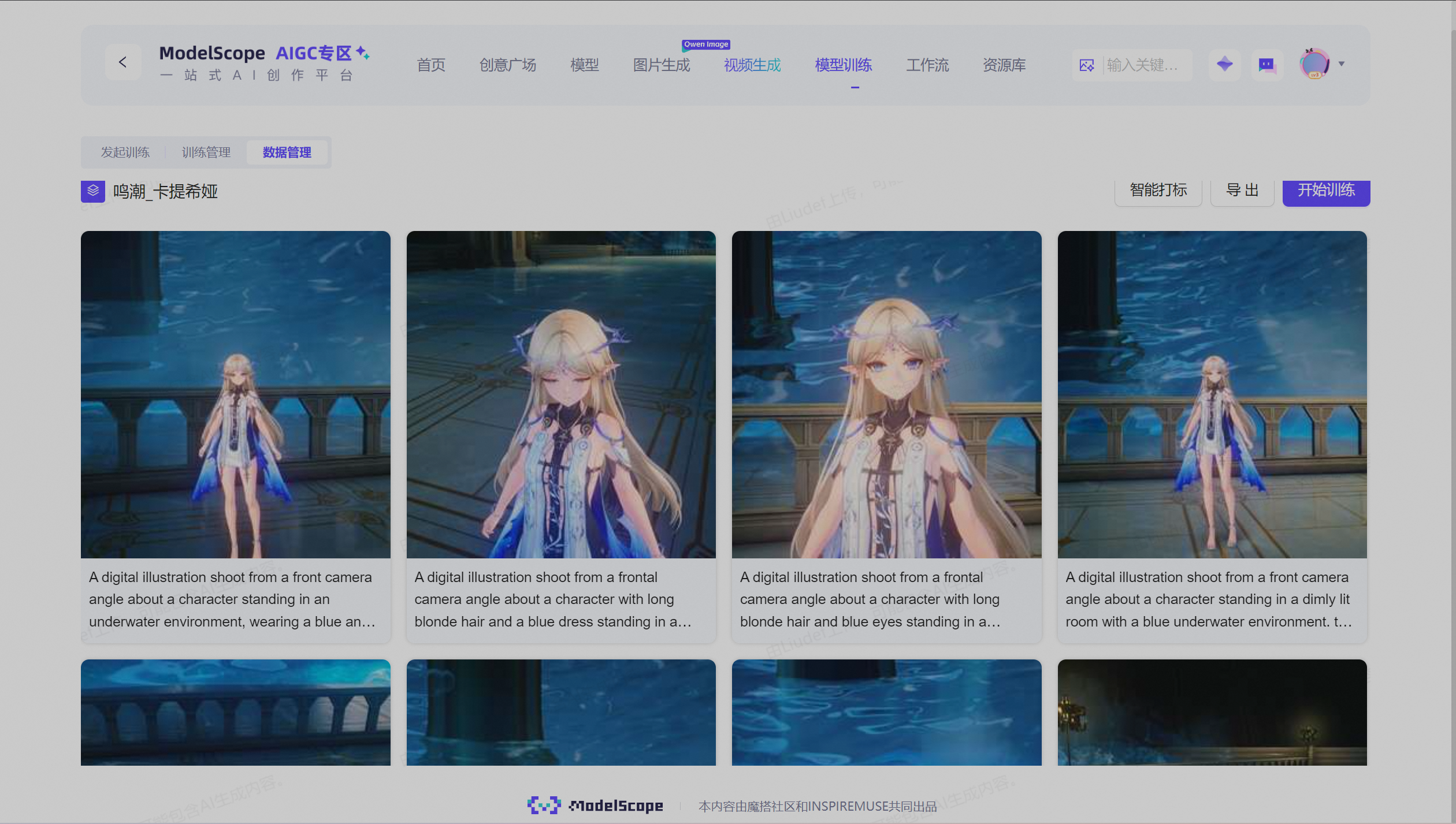Expand the dropdown arrow next to avatar
The height and width of the screenshot is (824, 1456).
[1342, 64]
